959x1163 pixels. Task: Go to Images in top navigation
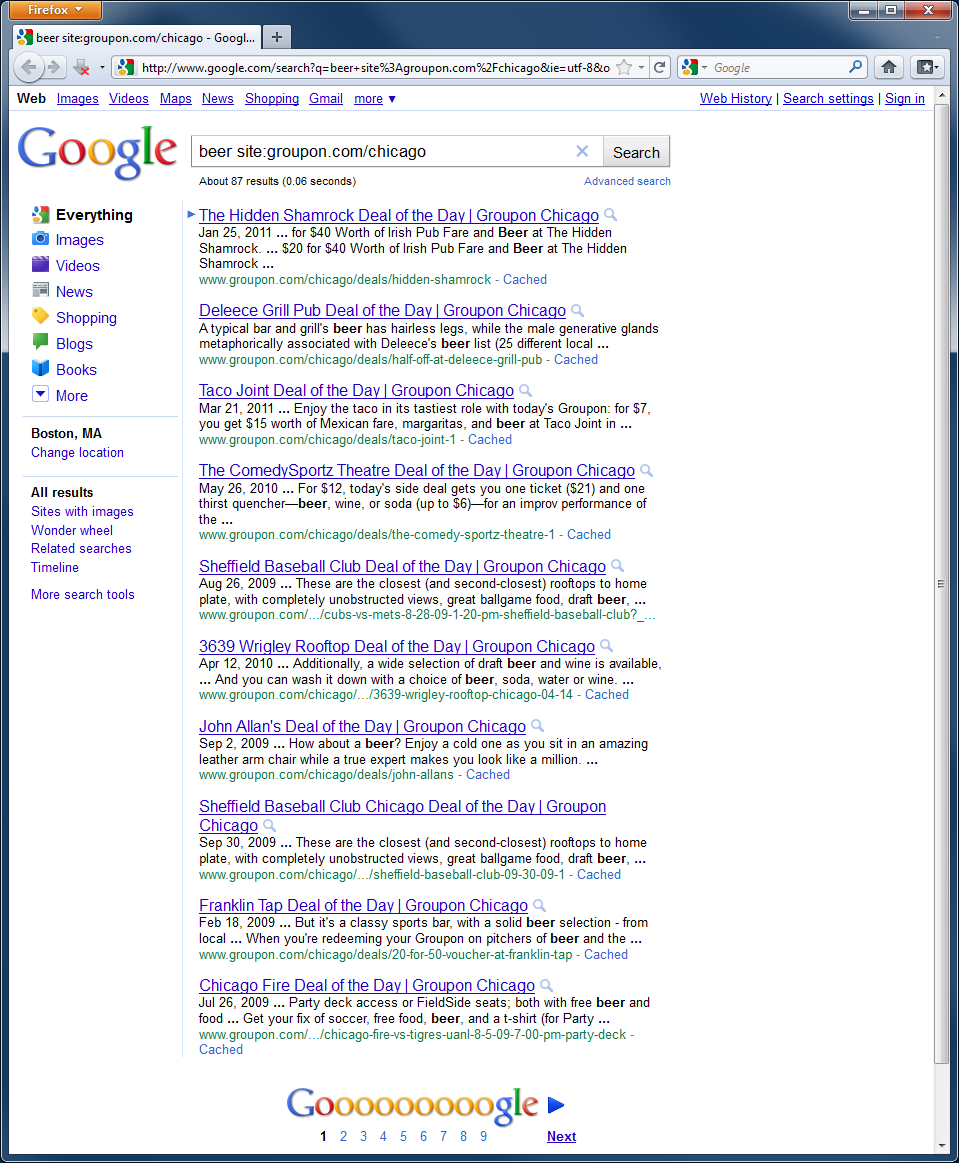coord(78,99)
